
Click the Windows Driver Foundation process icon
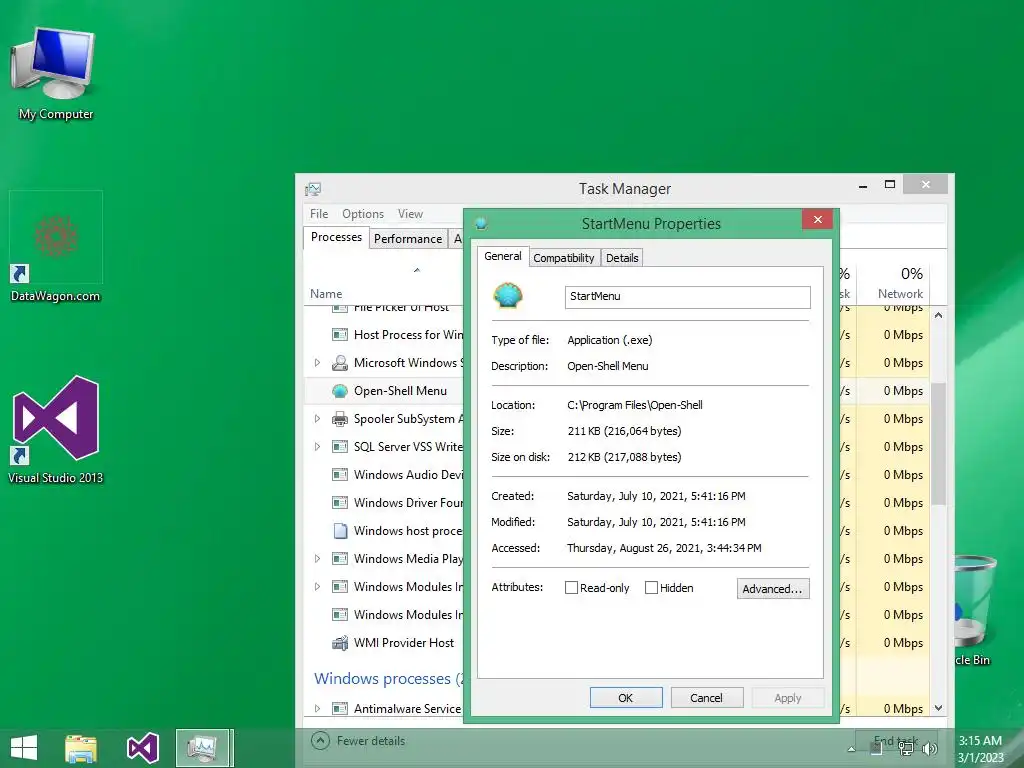(x=340, y=503)
